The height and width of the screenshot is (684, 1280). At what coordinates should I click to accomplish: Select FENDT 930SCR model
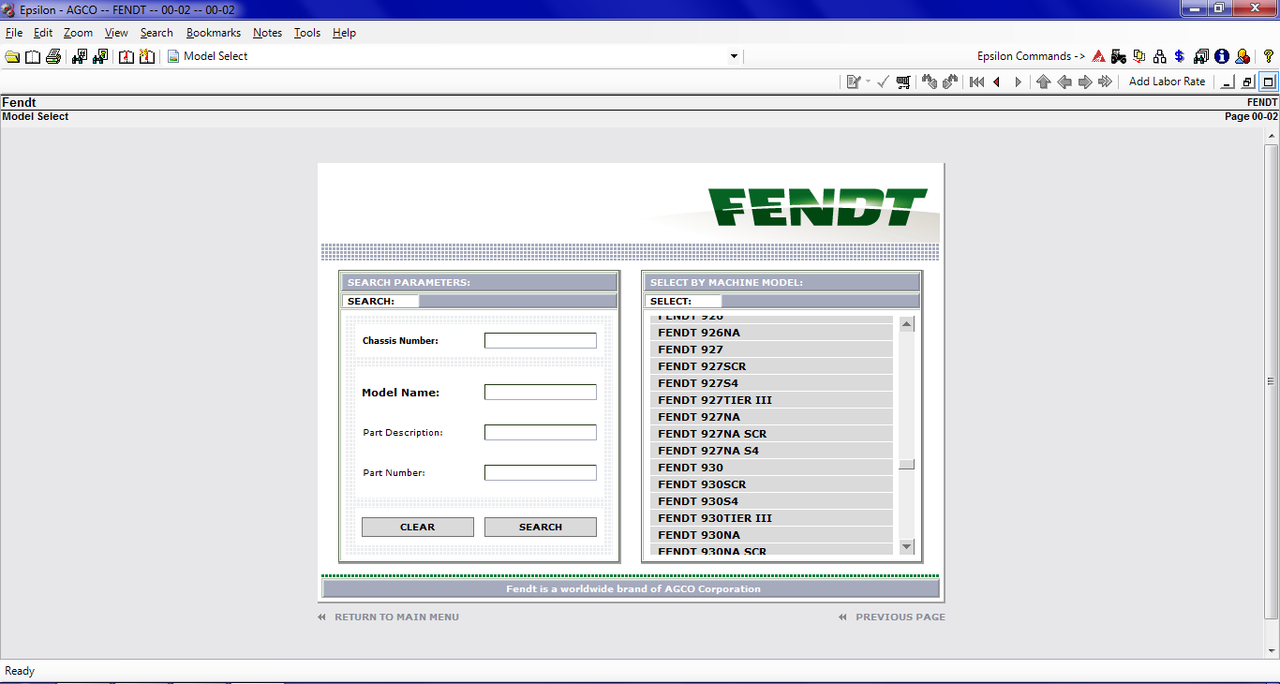tap(772, 484)
